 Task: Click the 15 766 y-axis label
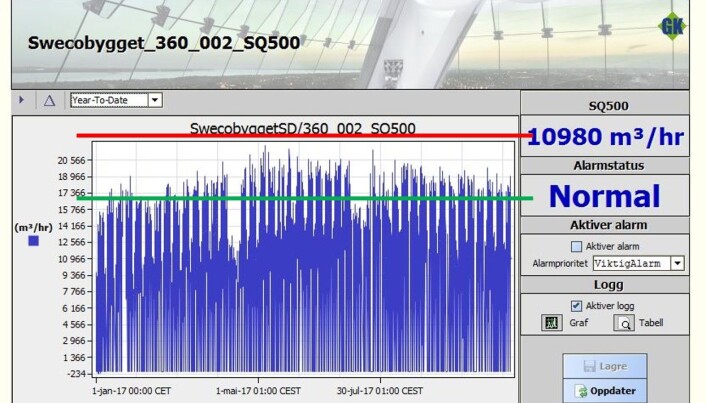coord(71,209)
